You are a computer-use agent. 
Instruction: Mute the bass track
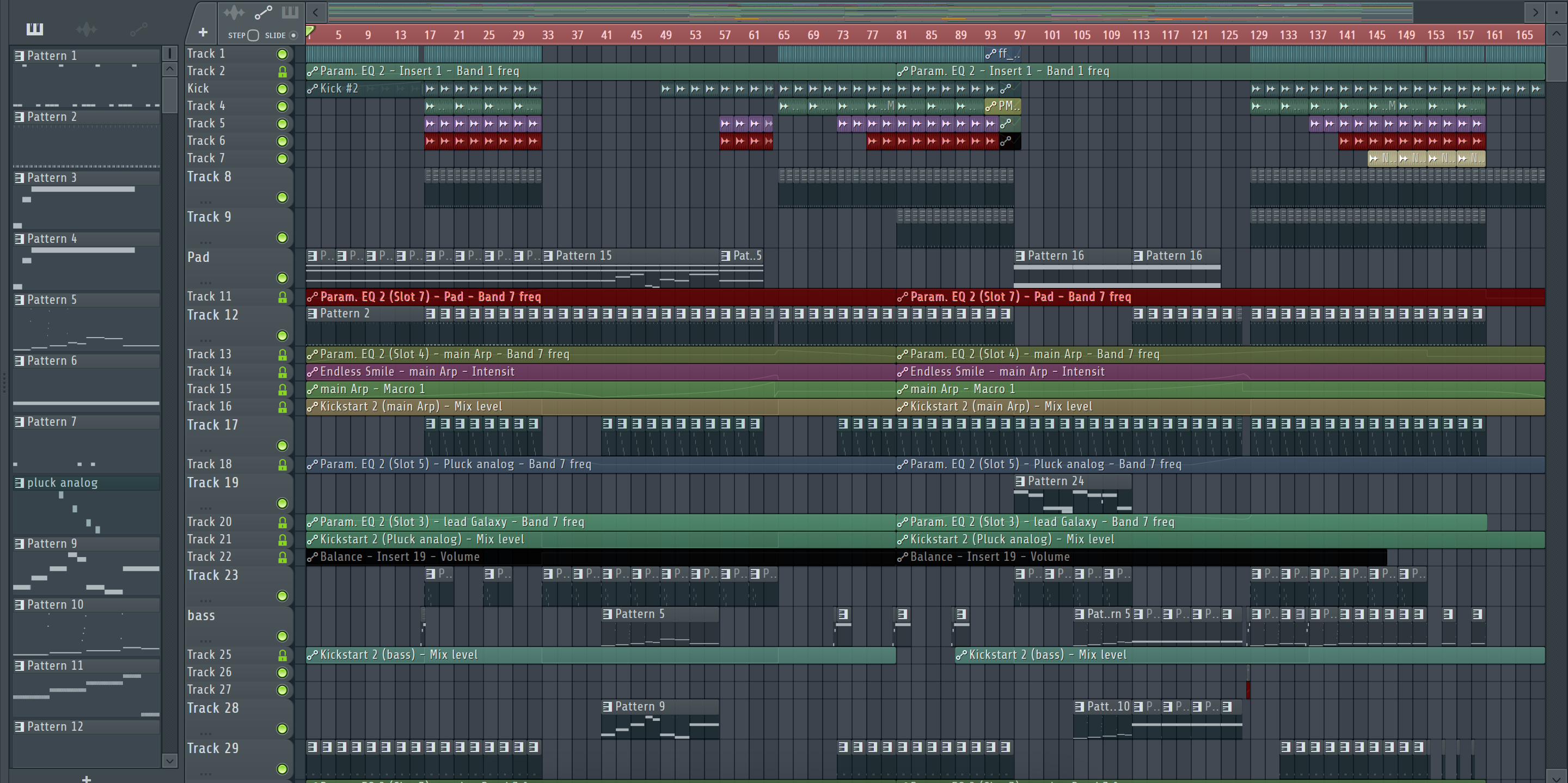click(x=282, y=635)
